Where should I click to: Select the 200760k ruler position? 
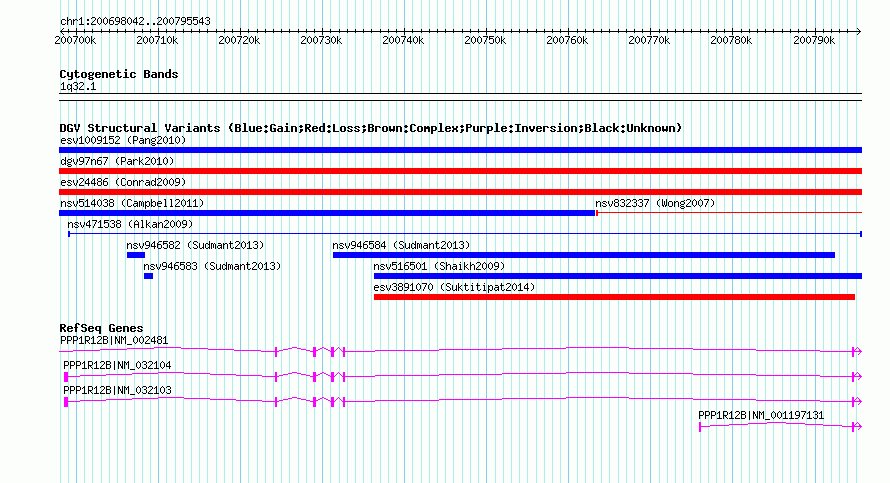point(567,40)
